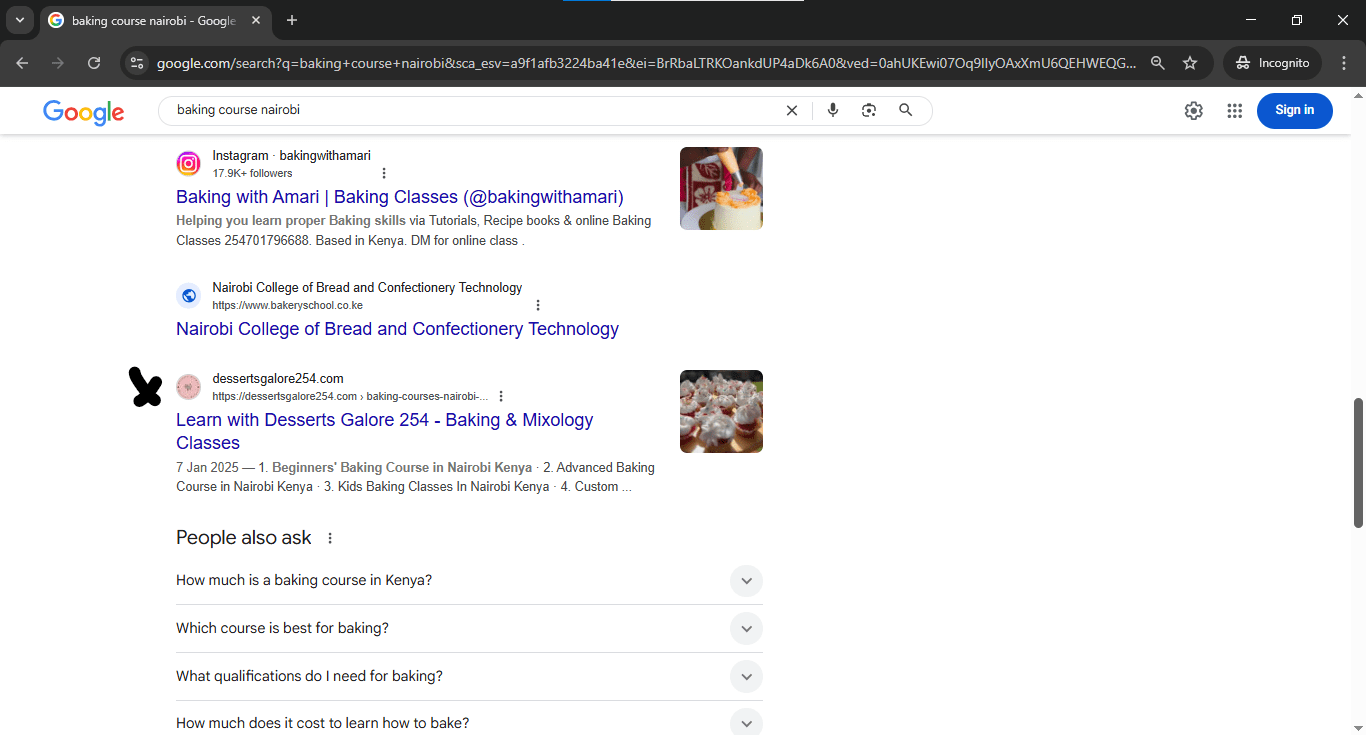Image resolution: width=1366 pixels, height=735 pixels.
Task: Open Nairobi College of Bread and Confectionery link
Action: (397, 329)
